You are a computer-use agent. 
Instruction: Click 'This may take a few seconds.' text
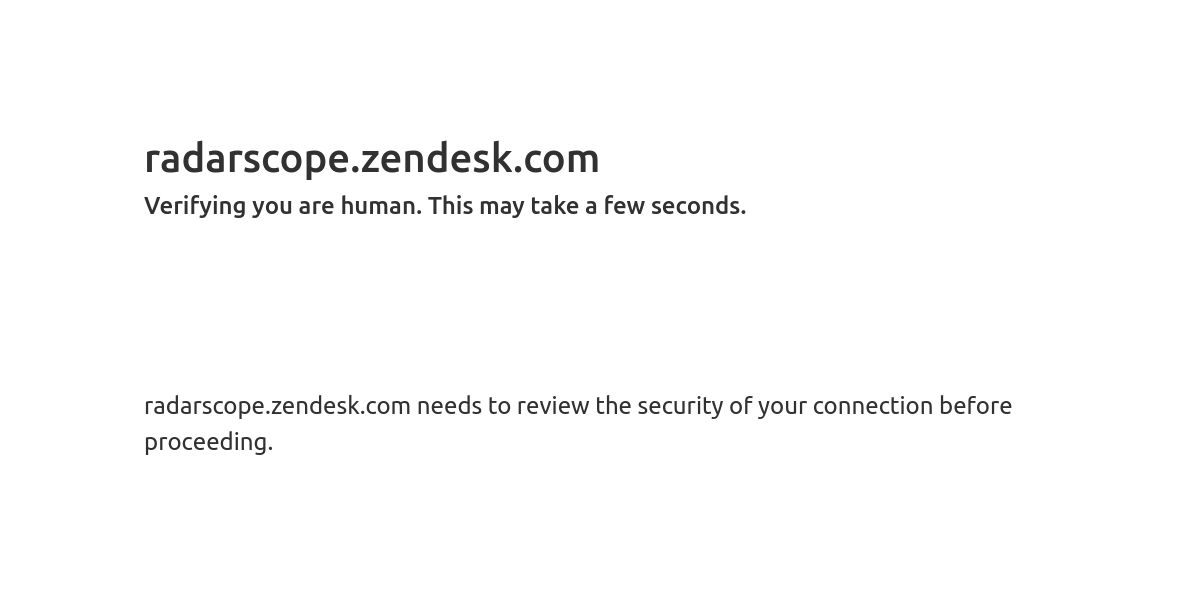click(587, 206)
